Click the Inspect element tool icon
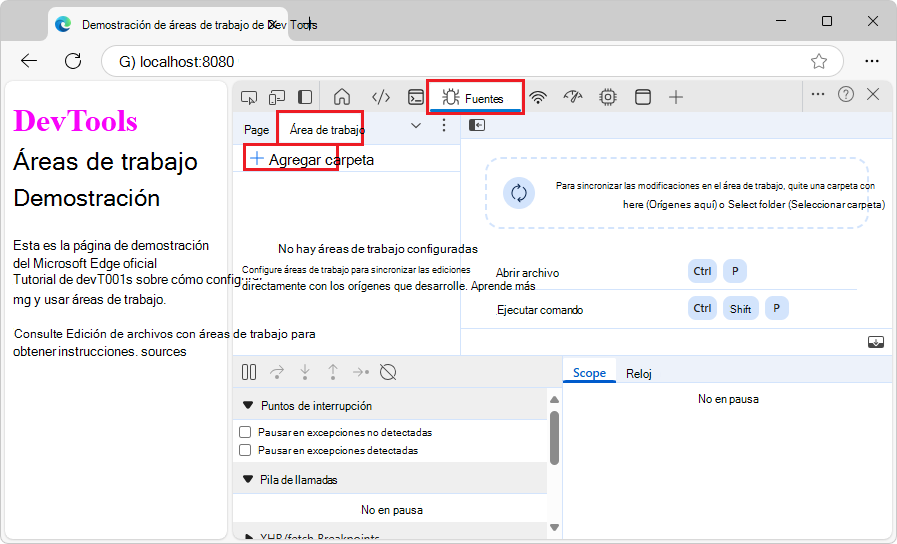The width and height of the screenshot is (897, 544). pos(249,97)
